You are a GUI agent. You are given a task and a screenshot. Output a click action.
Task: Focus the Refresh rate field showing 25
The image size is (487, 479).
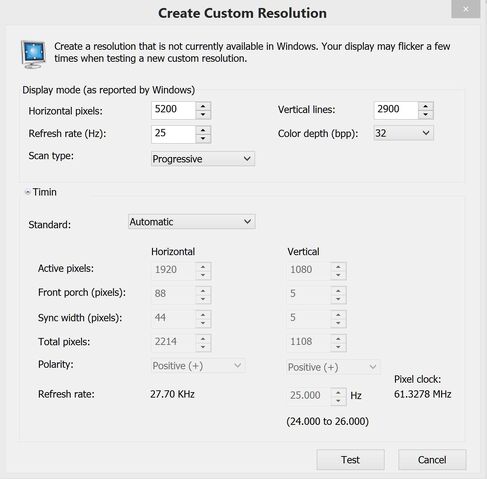coord(173,134)
